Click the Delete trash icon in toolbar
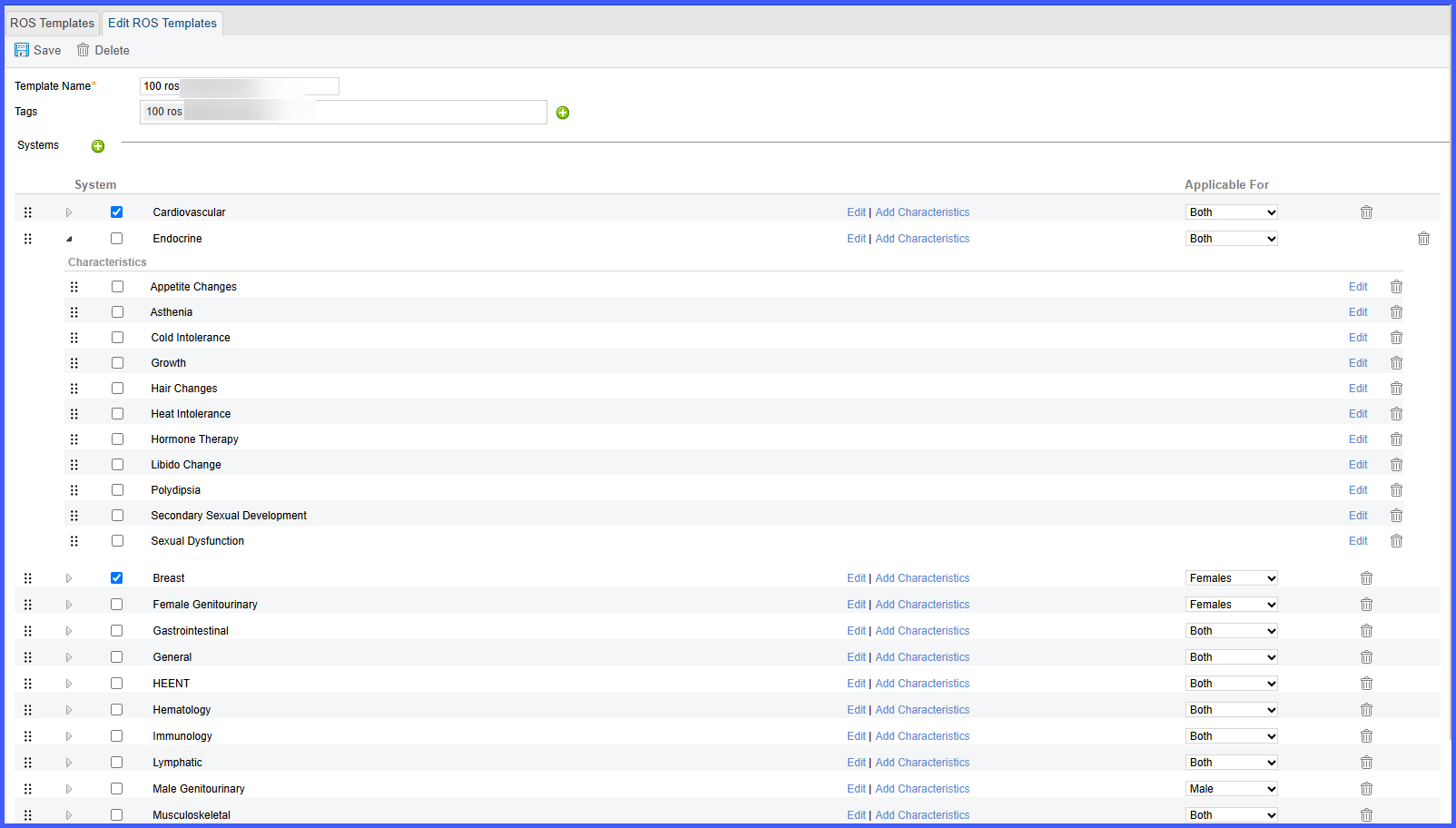Image resolution: width=1456 pixels, height=828 pixels. point(83,50)
